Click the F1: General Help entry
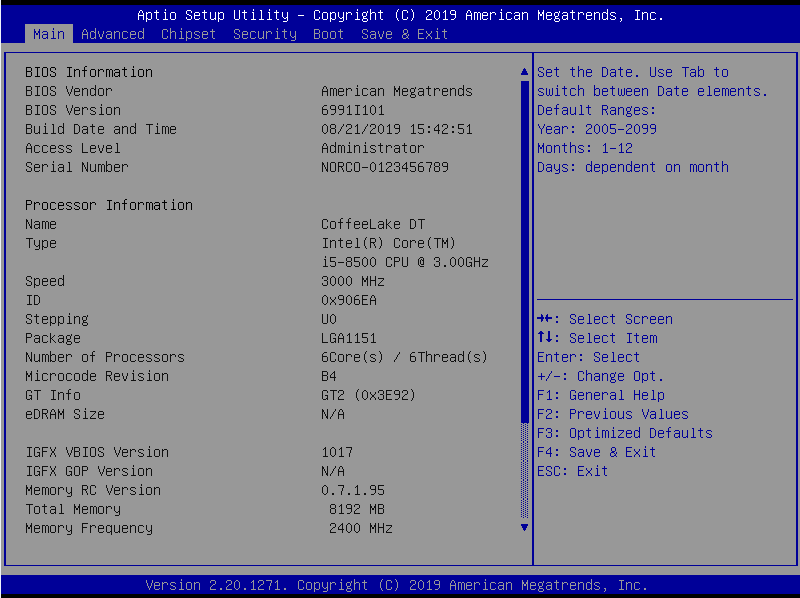The image size is (800, 598). 600,395
